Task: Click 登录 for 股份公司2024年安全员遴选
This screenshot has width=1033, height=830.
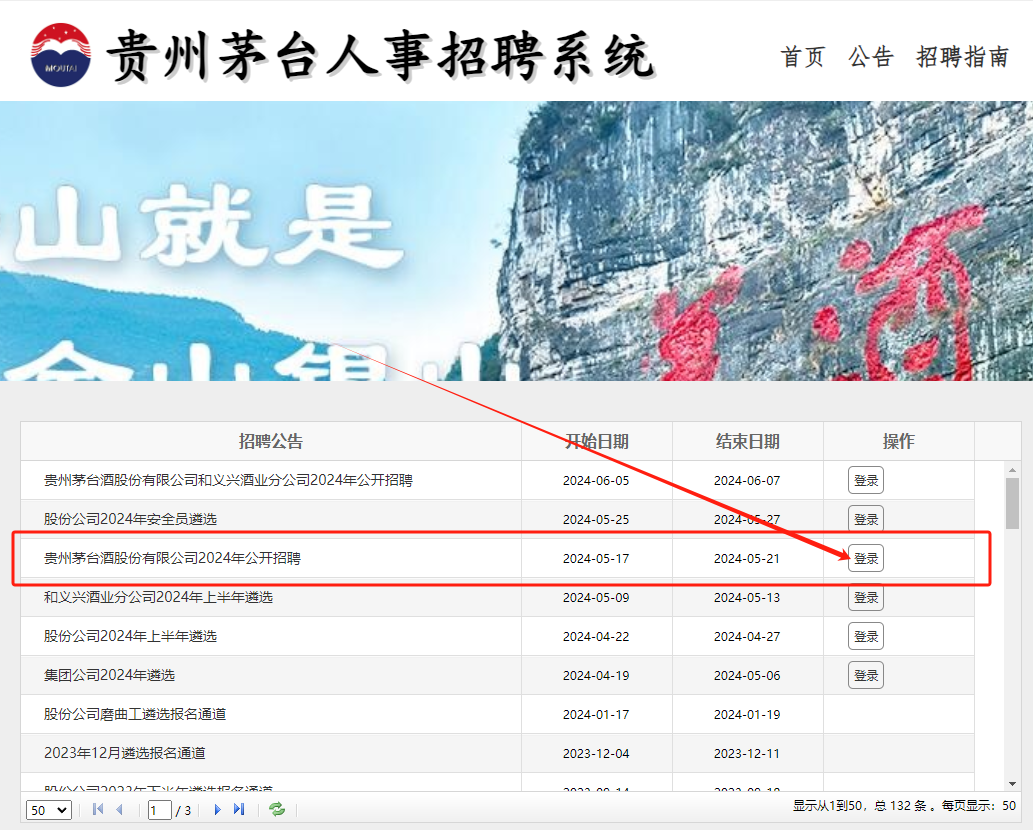Action: [x=865, y=519]
